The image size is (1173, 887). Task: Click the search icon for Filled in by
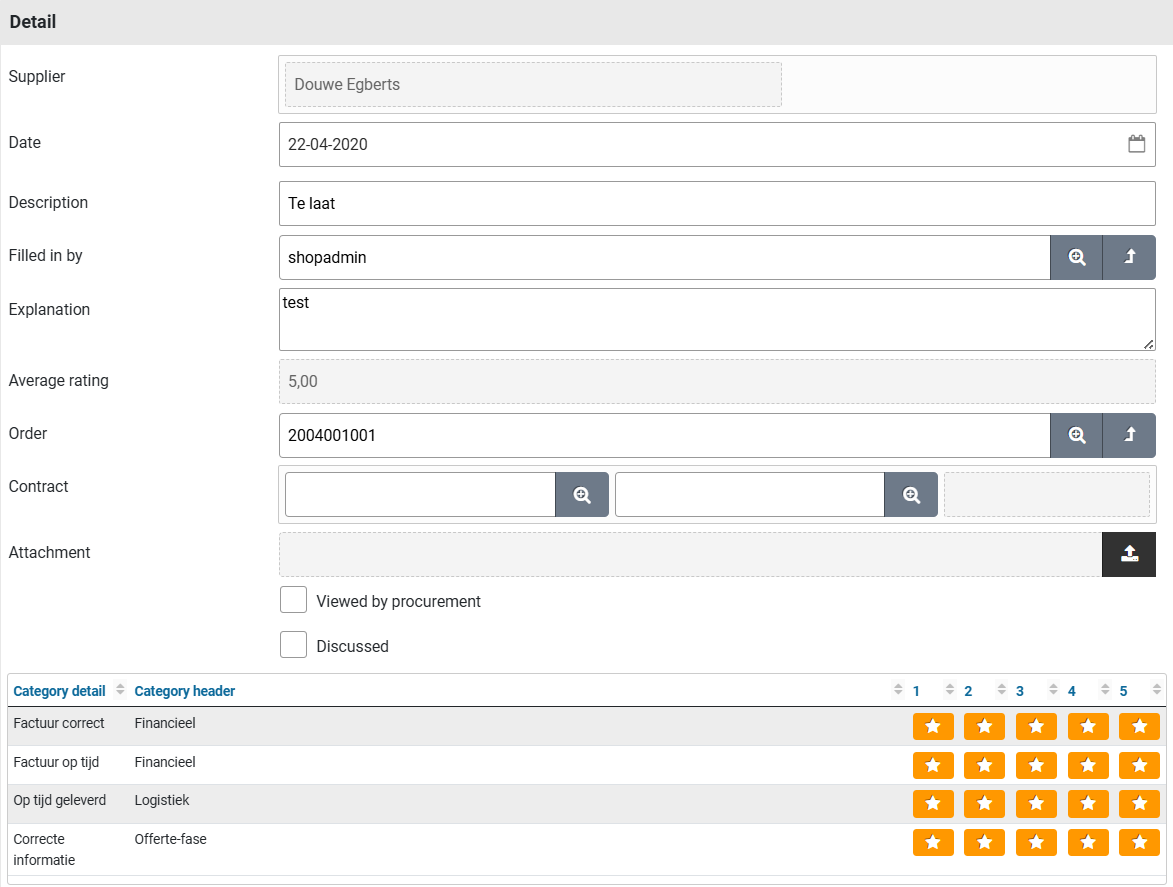pos(1076,257)
